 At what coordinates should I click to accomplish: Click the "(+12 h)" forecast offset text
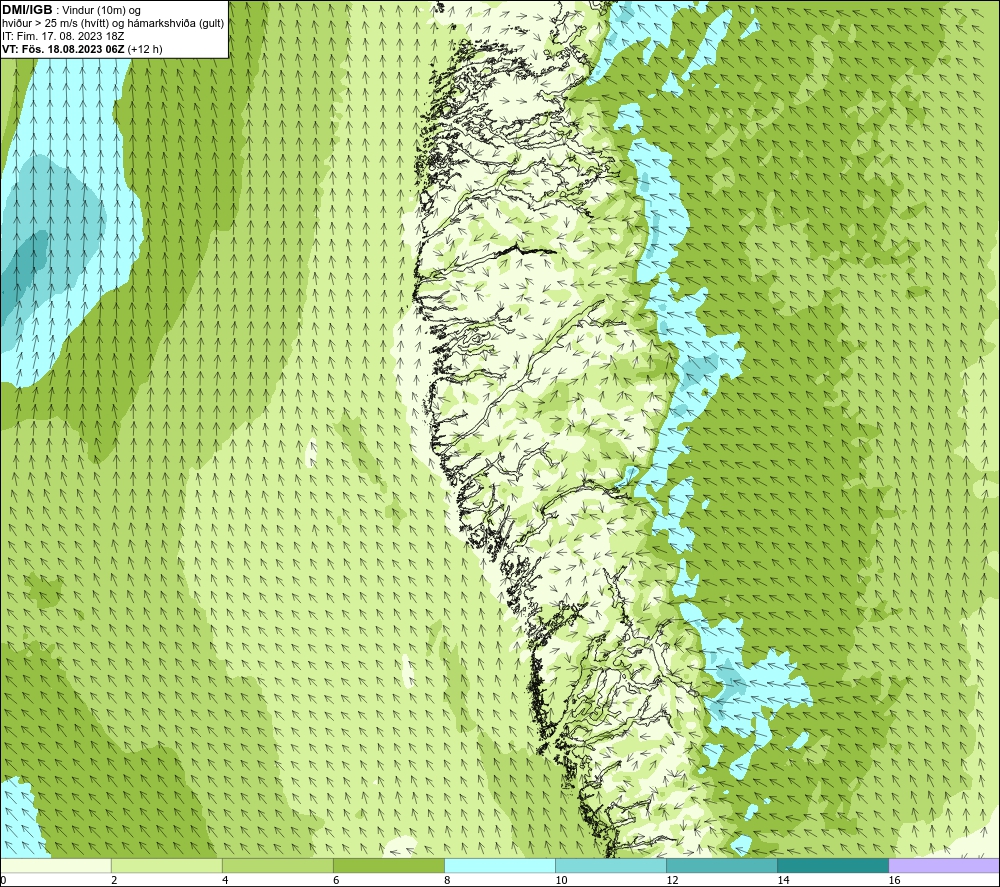point(145,49)
